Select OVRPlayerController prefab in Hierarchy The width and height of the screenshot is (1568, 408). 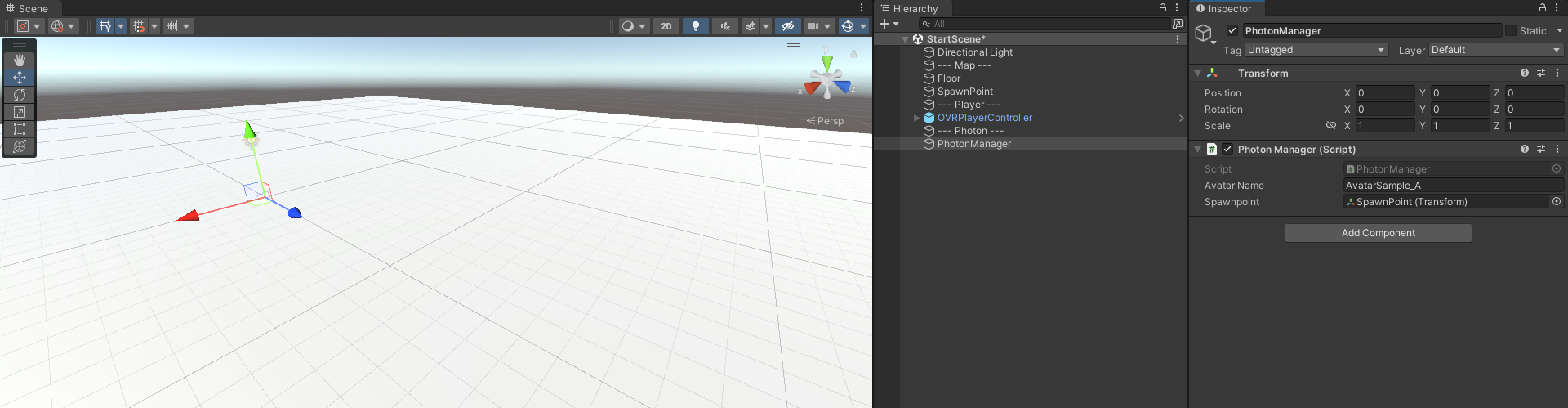coord(985,118)
